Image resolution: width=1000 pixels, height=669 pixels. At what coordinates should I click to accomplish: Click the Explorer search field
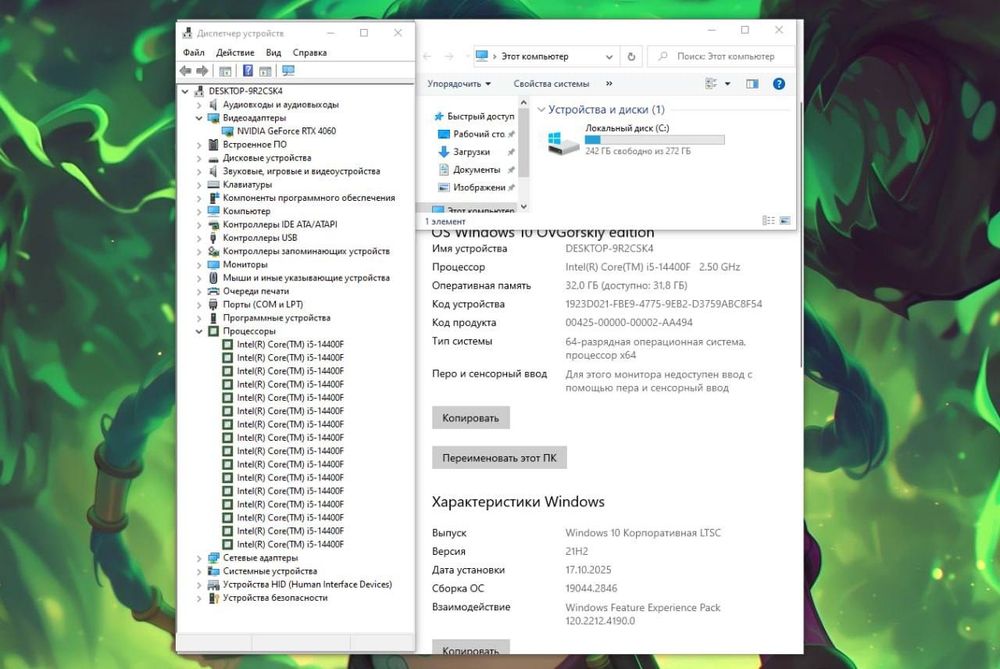click(x=722, y=56)
